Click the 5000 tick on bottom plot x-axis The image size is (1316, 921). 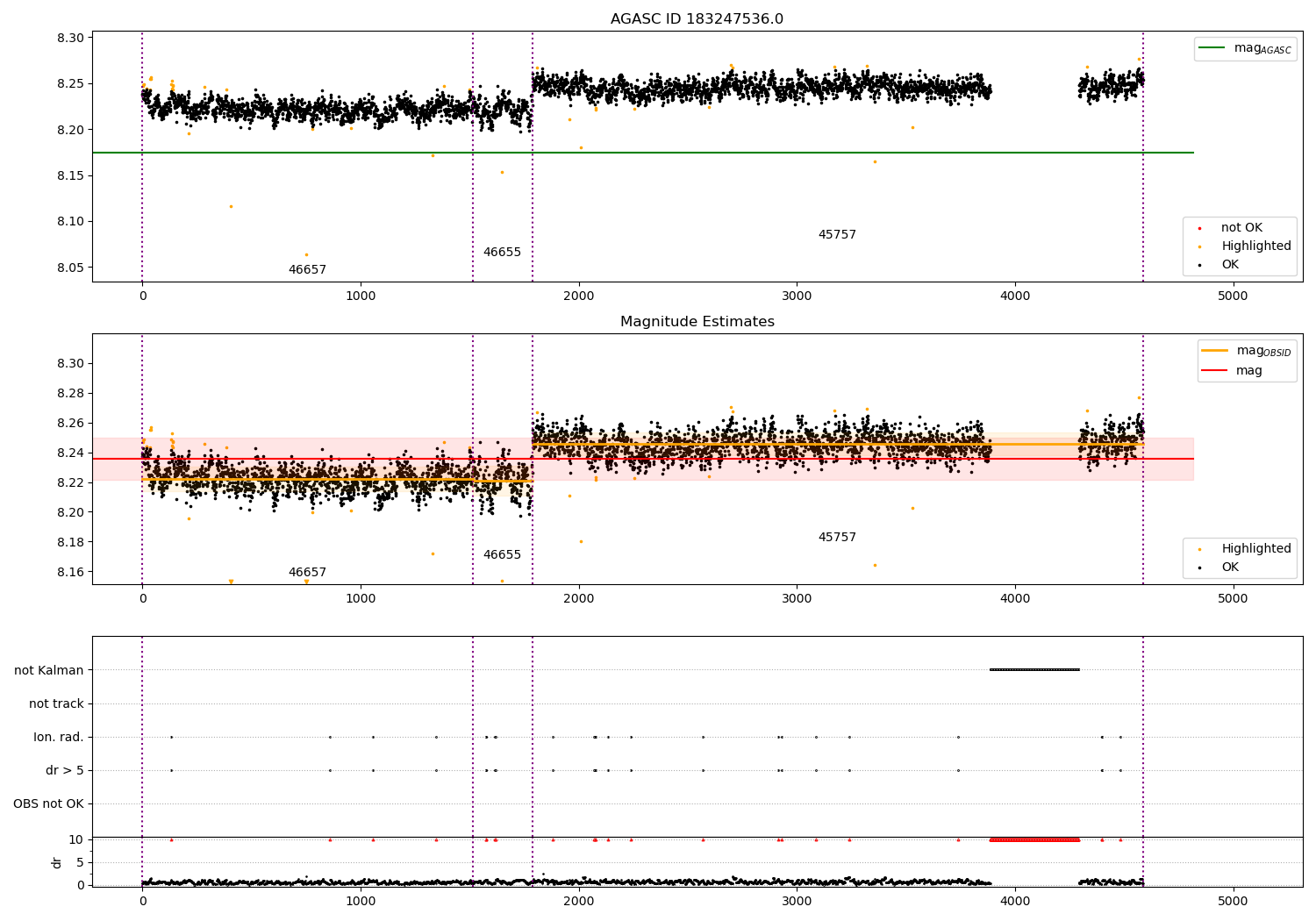[x=1233, y=901]
